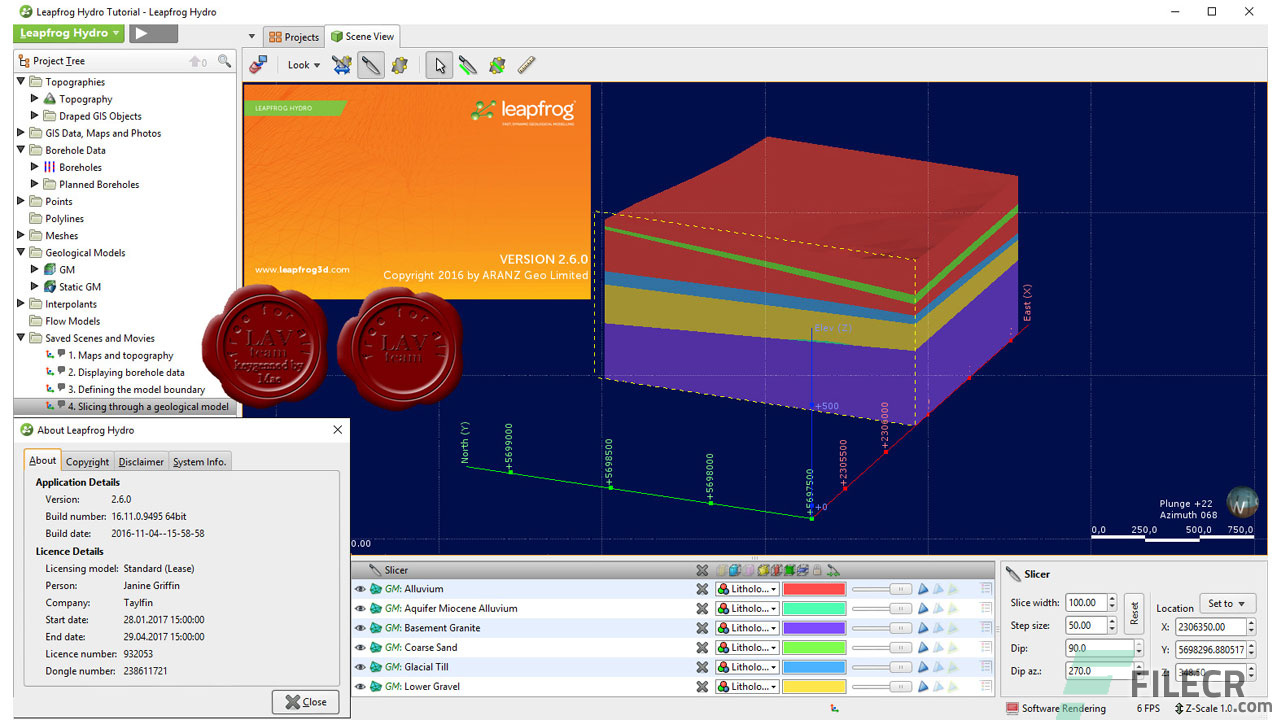Select the ruler measurement tool
This screenshot has height=720, width=1280.
tap(527, 65)
